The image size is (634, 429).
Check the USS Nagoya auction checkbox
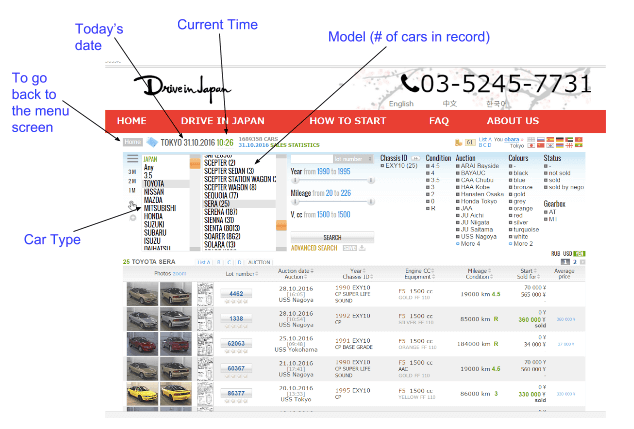click(x=458, y=237)
